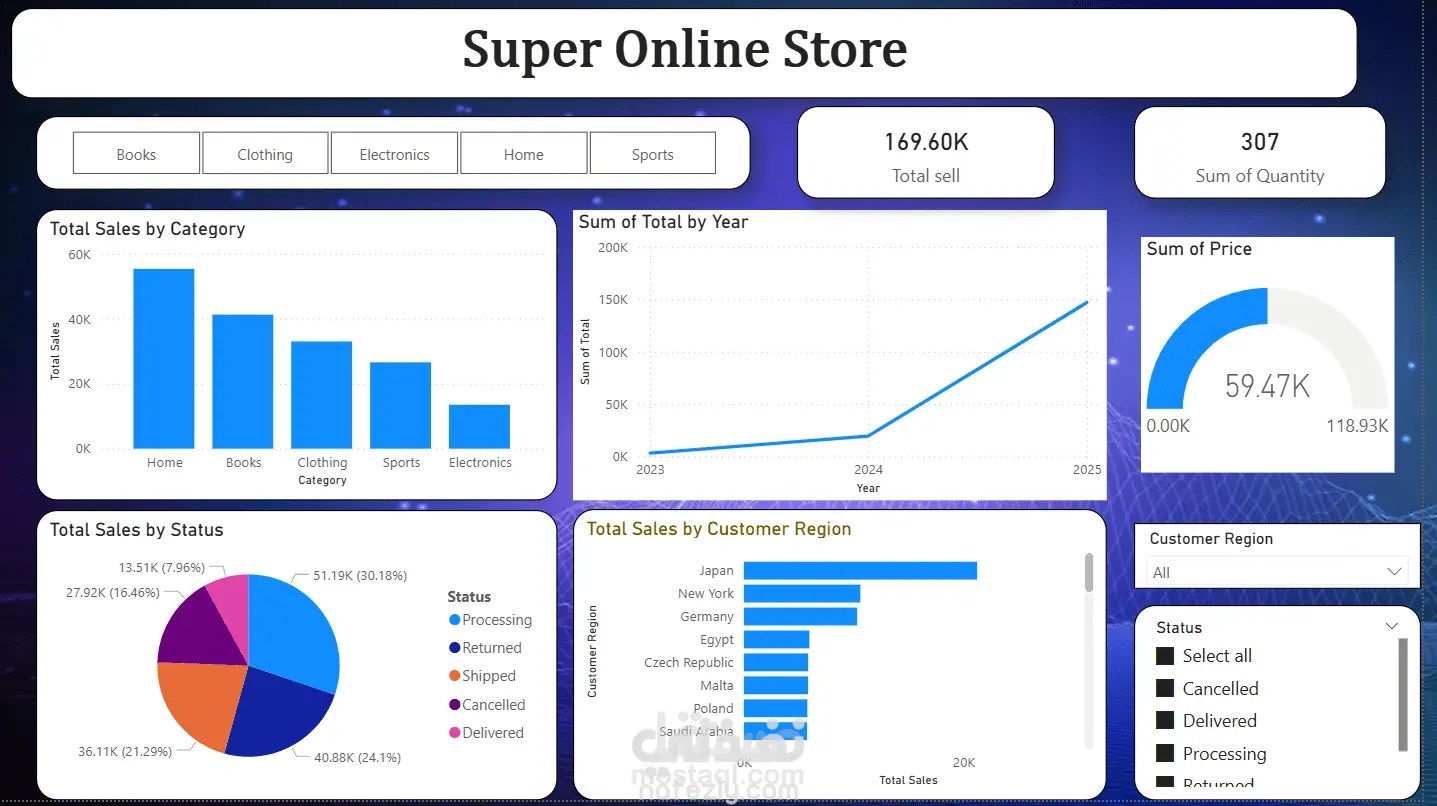Tick the Cancelled status checkbox

1164,689
